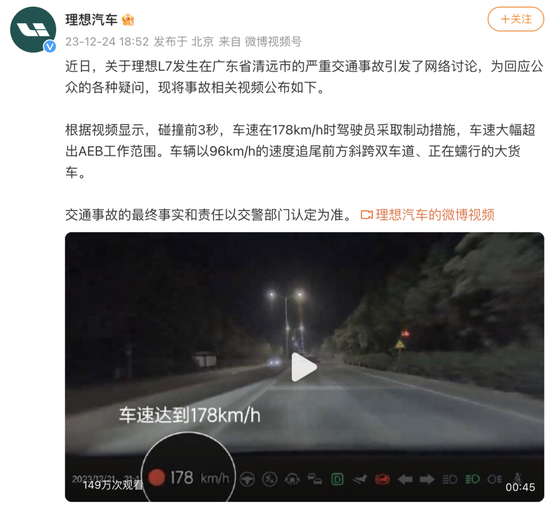Click the green D gear indicator
Viewport: 550px width, 509px height.
337,479
